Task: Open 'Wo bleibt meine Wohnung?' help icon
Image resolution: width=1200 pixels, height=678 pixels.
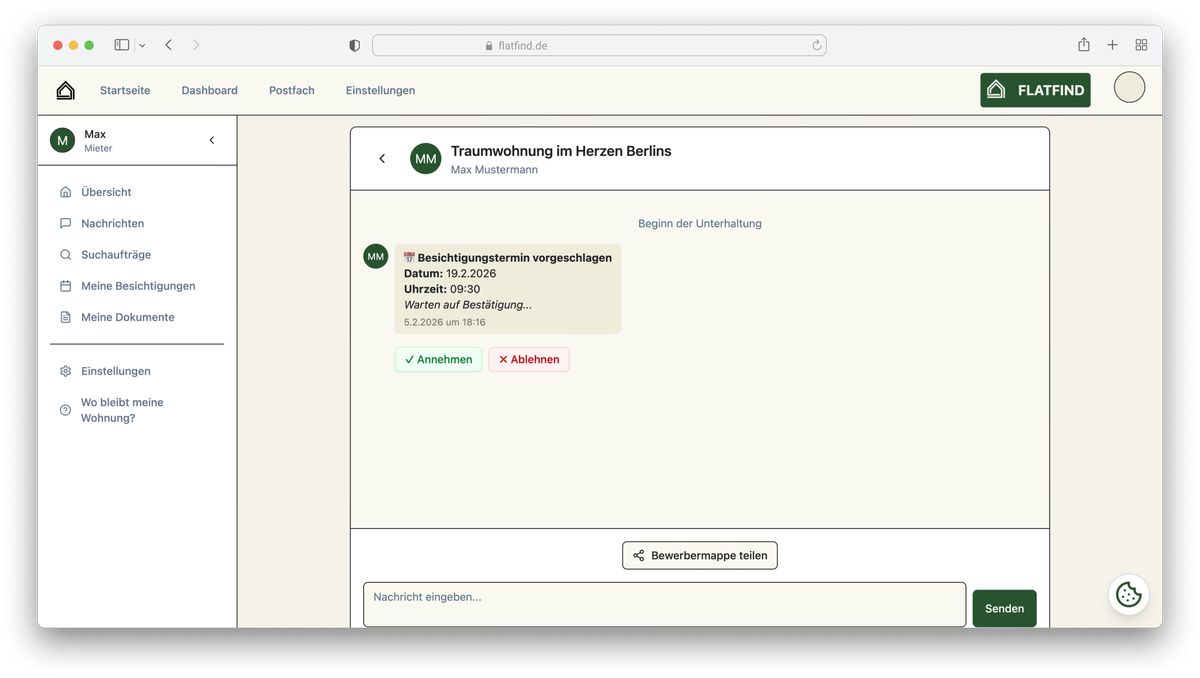Action: (x=65, y=409)
